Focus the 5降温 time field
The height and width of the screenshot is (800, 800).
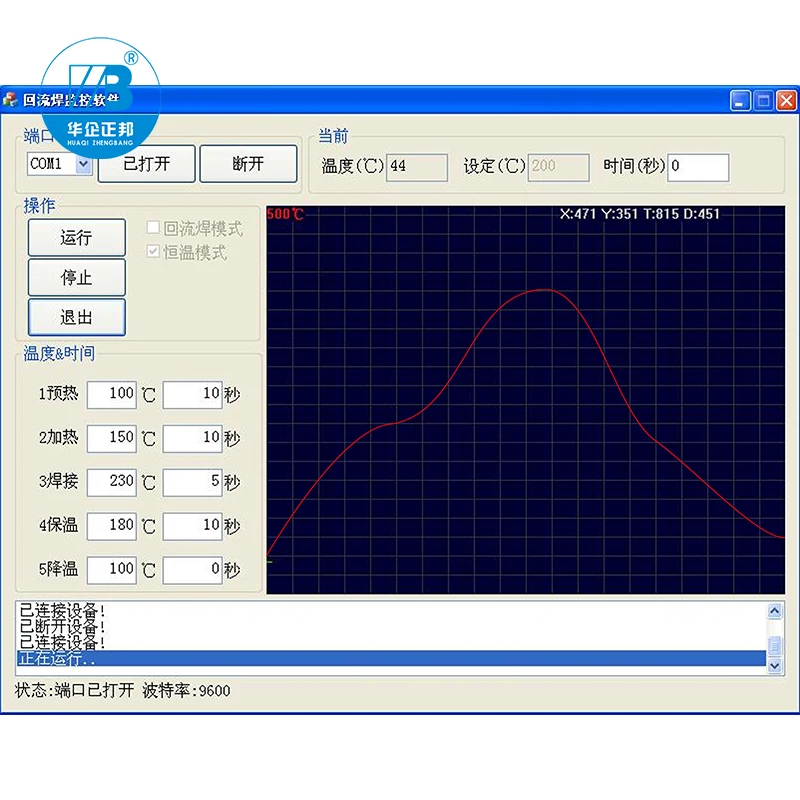(x=192, y=569)
